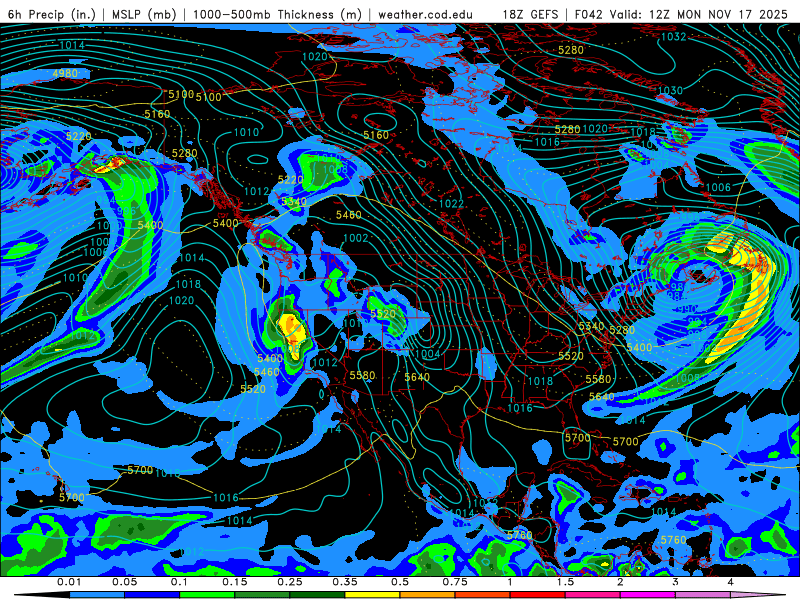Click the '1018' label near '5280 1020'
This screenshot has height=600, width=800.
point(642,132)
